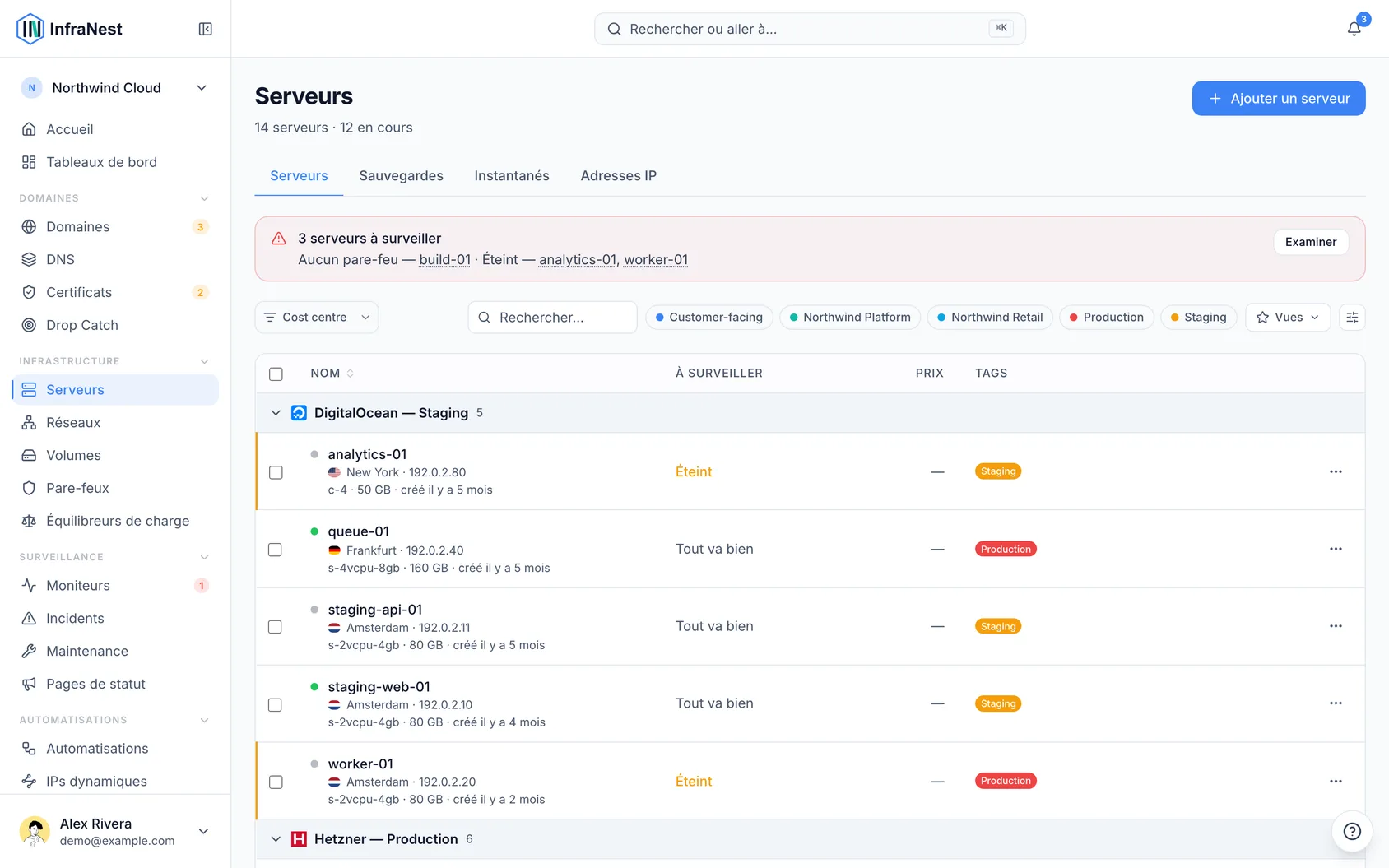The height and width of the screenshot is (868, 1389).
Task: Go to Accueil home icon
Action: (x=29, y=129)
